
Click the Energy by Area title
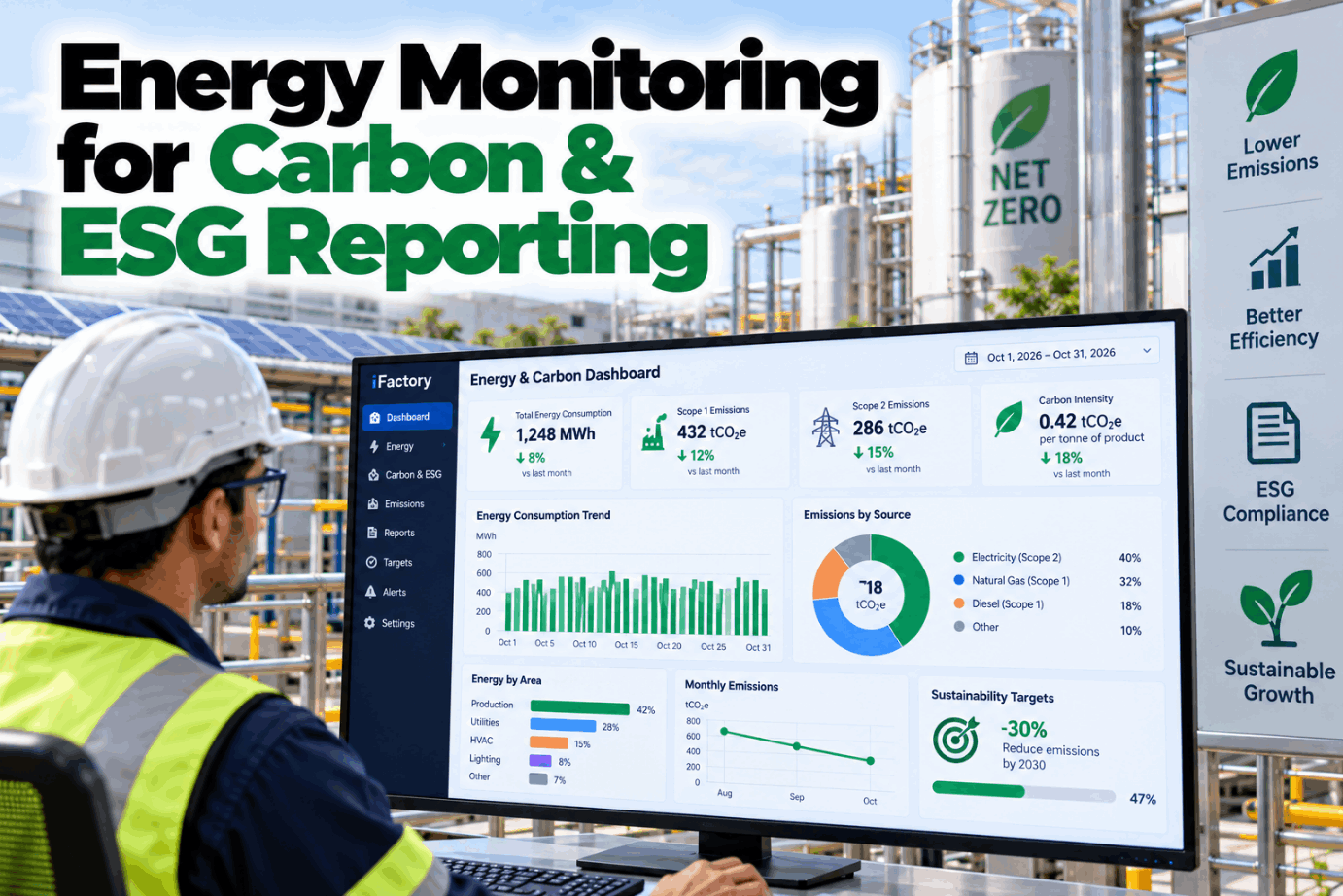click(x=506, y=679)
